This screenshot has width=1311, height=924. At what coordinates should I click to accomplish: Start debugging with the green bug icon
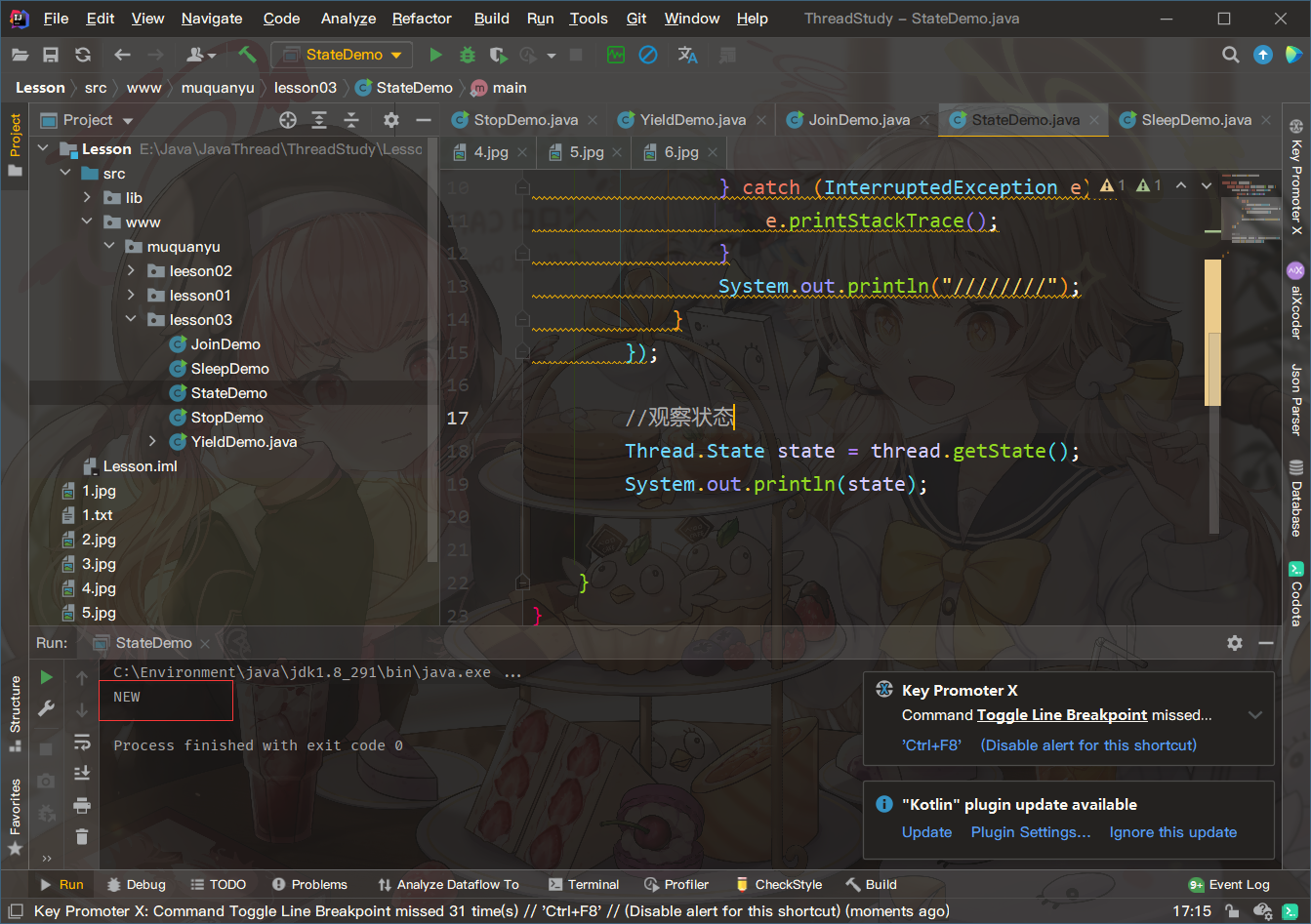(468, 56)
